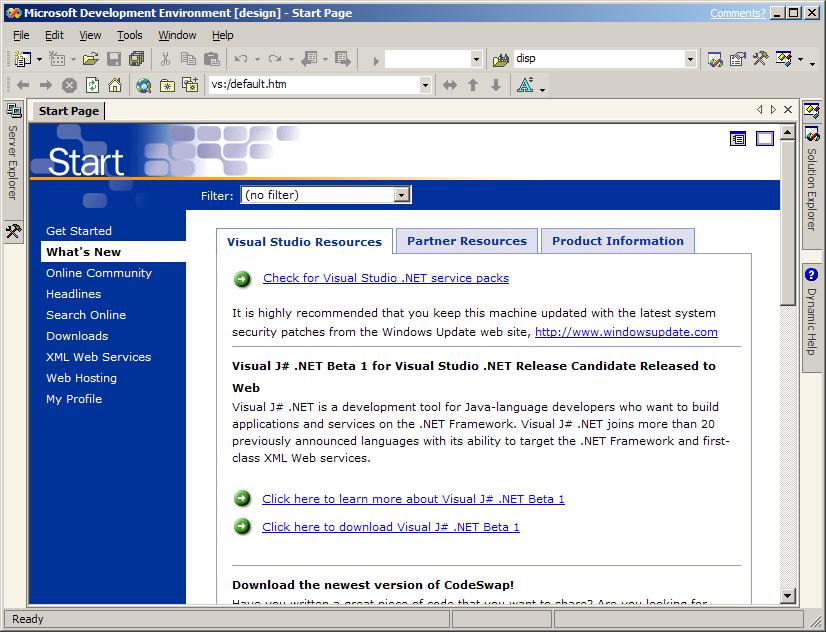Image resolution: width=826 pixels, height=632 pixels.
Task: Open the Favorites folder icon
Action: click(x=167, y=85)
